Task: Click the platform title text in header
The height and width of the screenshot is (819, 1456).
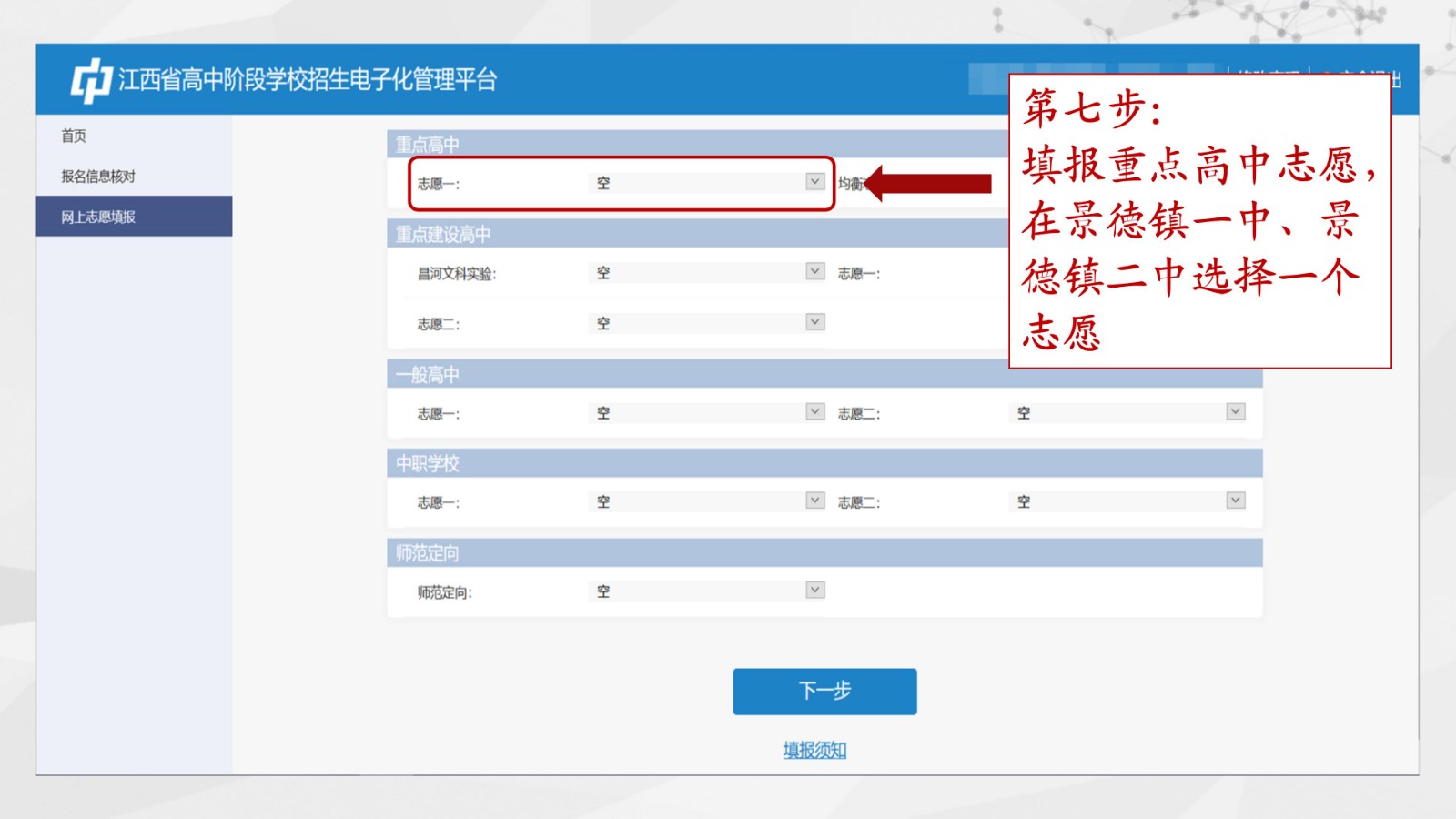Action: [x=308, y=80]
